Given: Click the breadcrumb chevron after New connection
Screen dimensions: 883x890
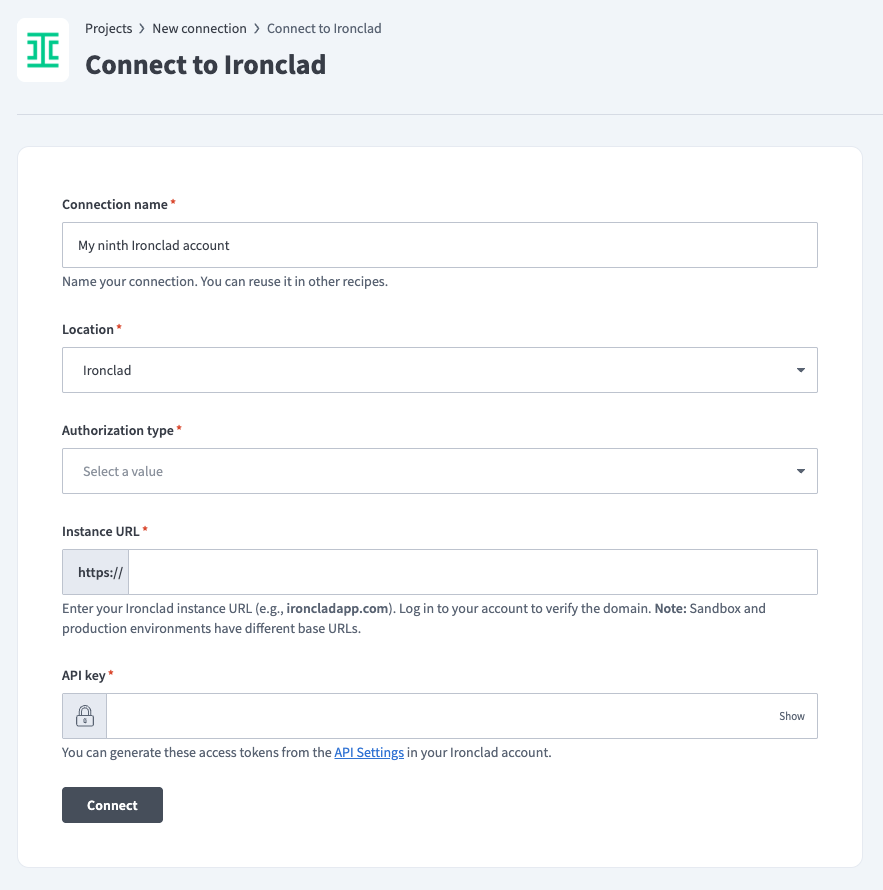Looking at the screenshot, I should pos(257,29).
